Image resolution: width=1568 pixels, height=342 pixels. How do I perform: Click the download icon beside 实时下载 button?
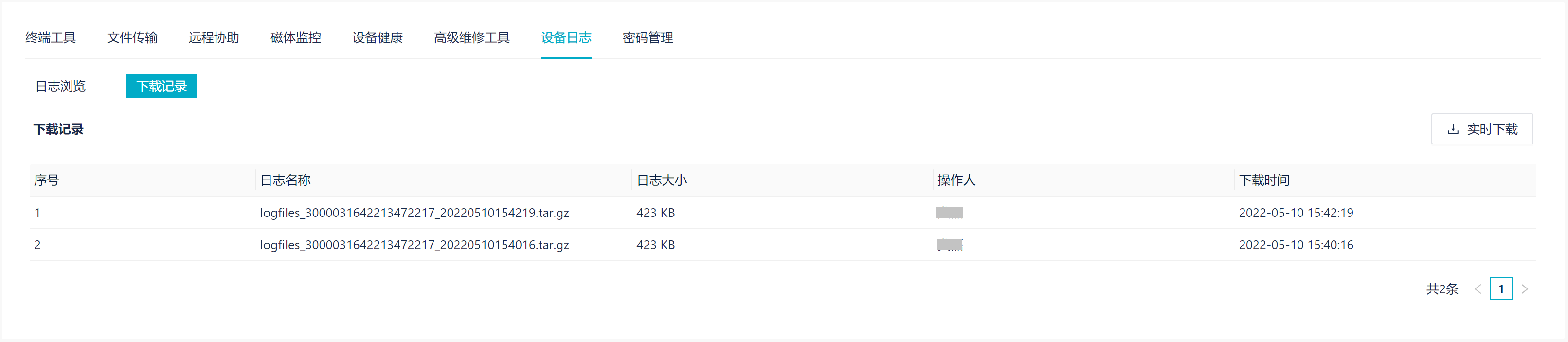(x=1454, y=129)
